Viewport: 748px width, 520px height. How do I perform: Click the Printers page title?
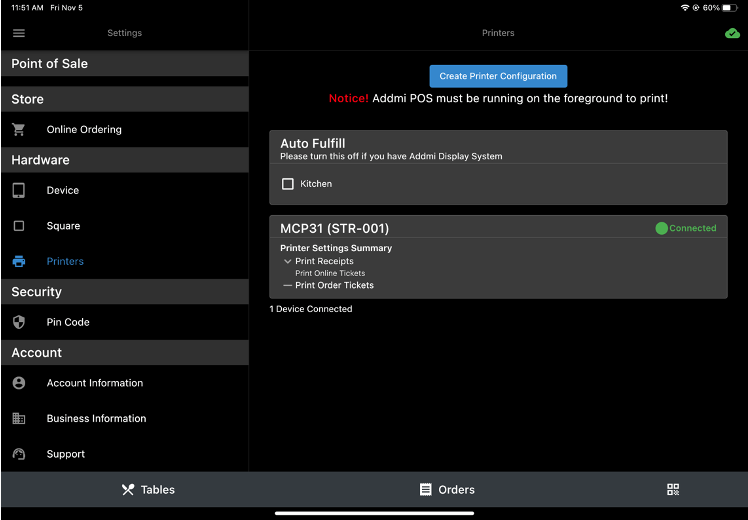(x=498, y=33)
